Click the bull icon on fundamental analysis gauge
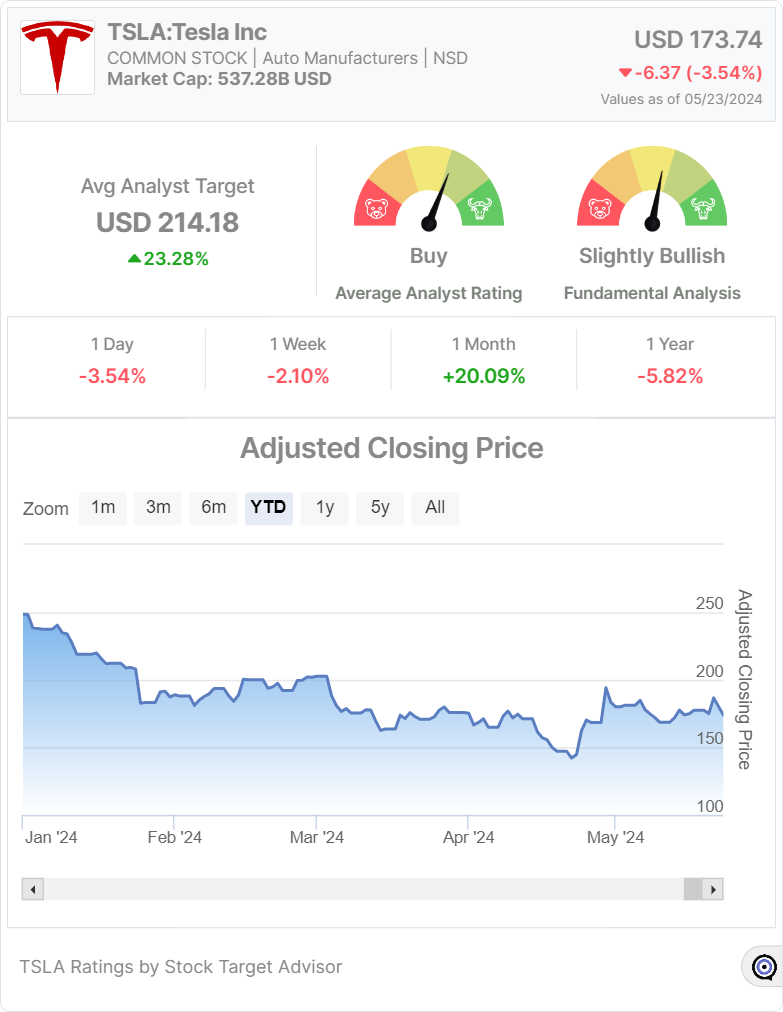 pos(704,210)
